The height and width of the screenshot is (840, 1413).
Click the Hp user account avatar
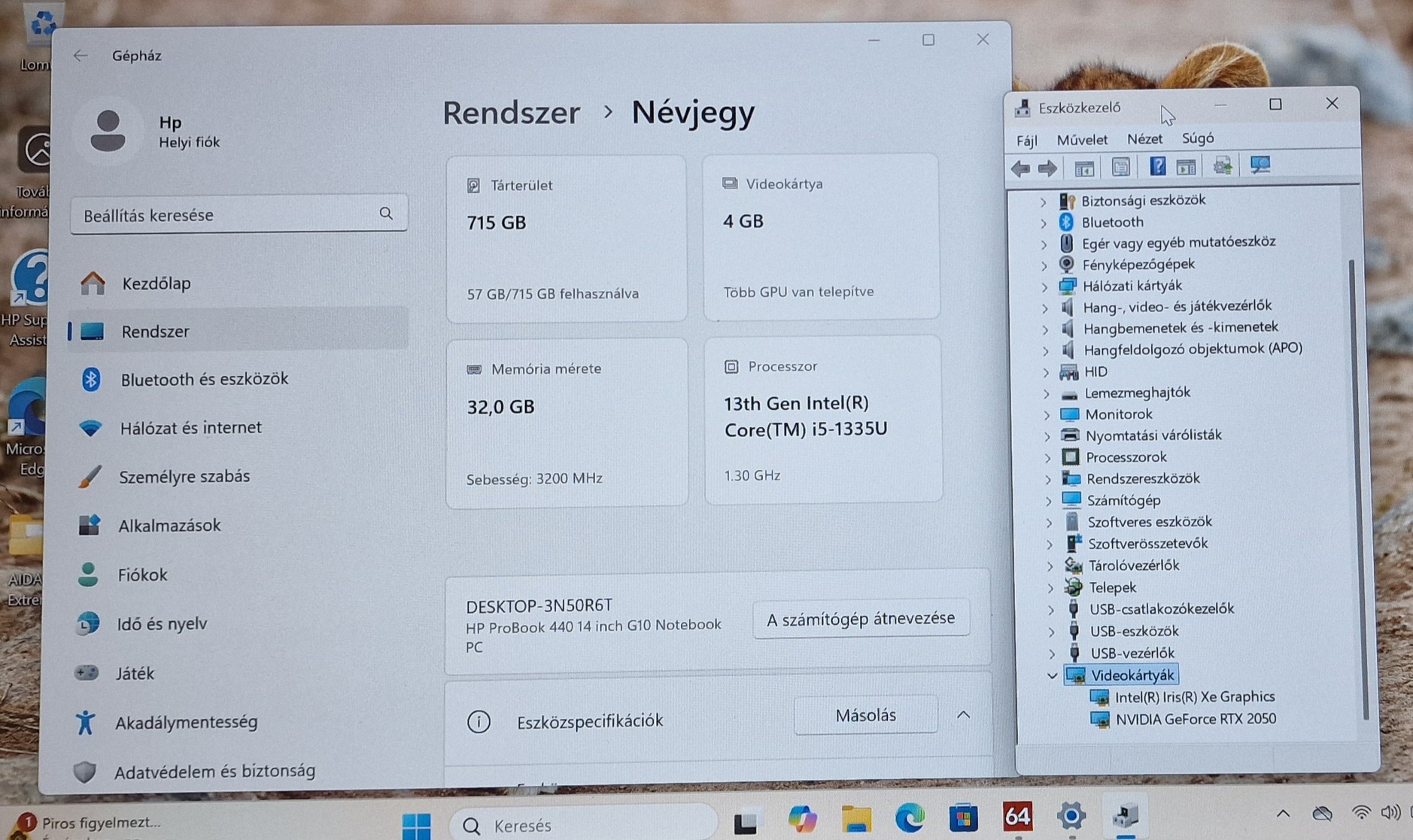pyautogui.click(x=108, y=131)
